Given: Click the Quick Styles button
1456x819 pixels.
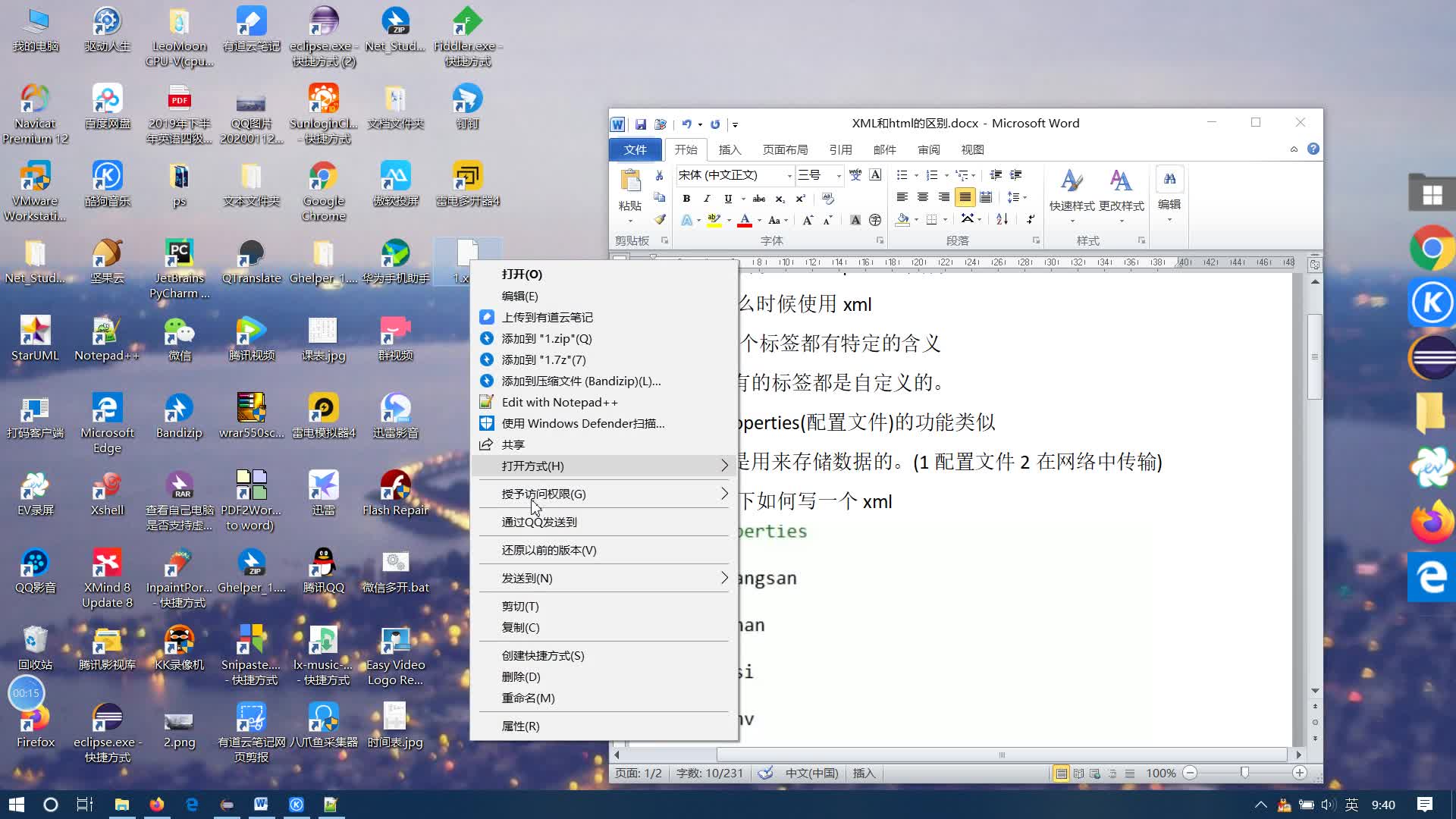Looking at the screenshot, I should (x=1072, y=196).
